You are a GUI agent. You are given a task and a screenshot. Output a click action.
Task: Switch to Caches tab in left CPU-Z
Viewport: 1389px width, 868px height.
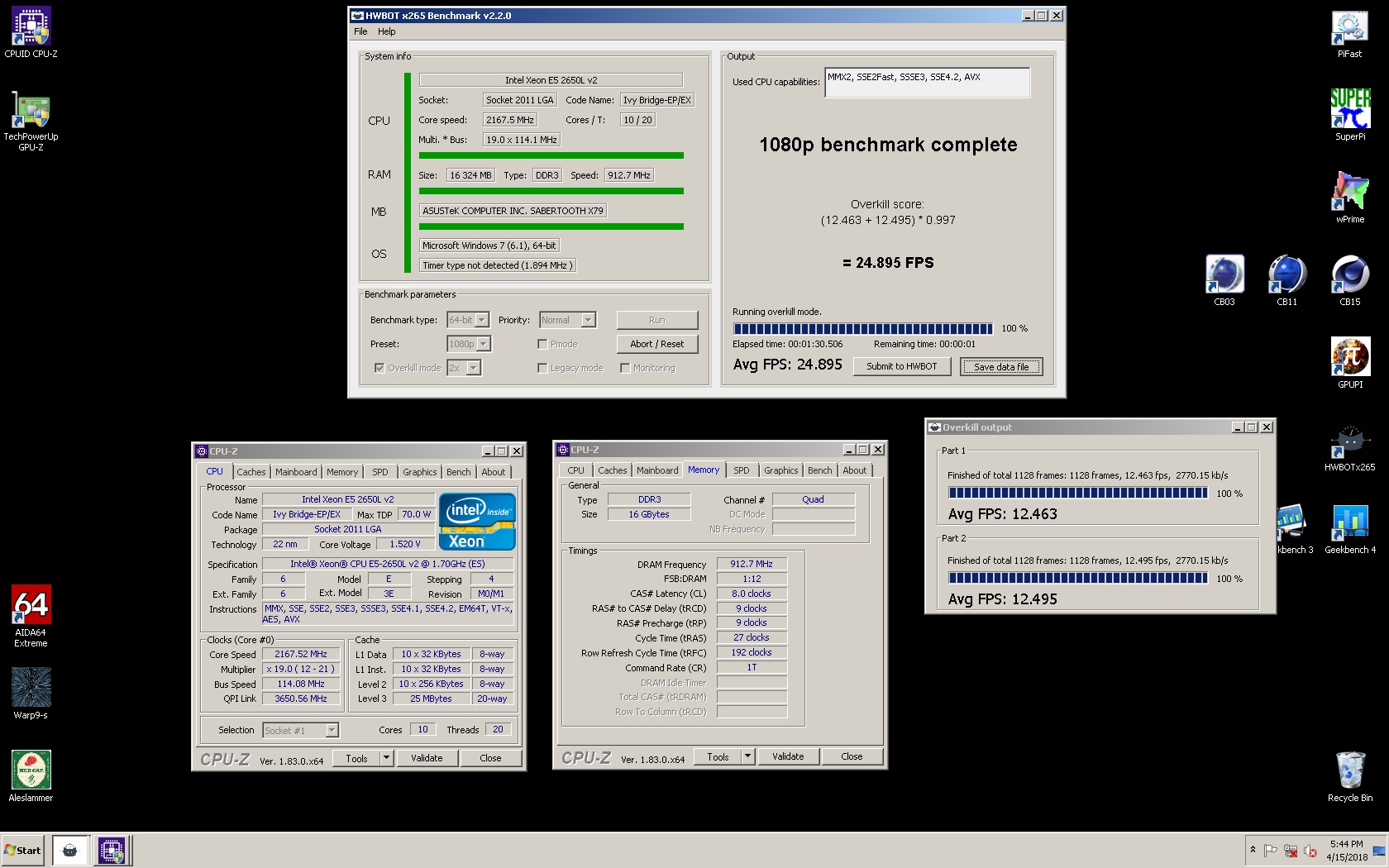tap(251, 472)
